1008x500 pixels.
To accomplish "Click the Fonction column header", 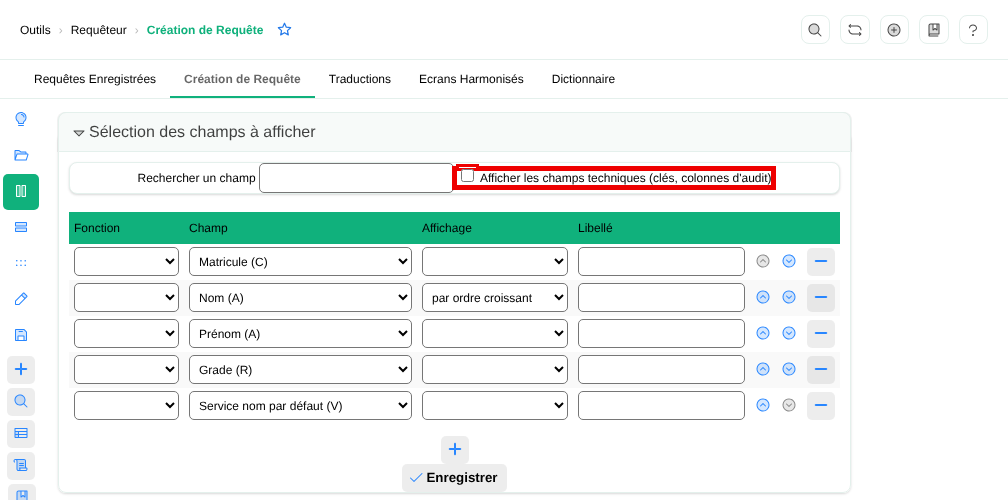I will pos(97,228).
